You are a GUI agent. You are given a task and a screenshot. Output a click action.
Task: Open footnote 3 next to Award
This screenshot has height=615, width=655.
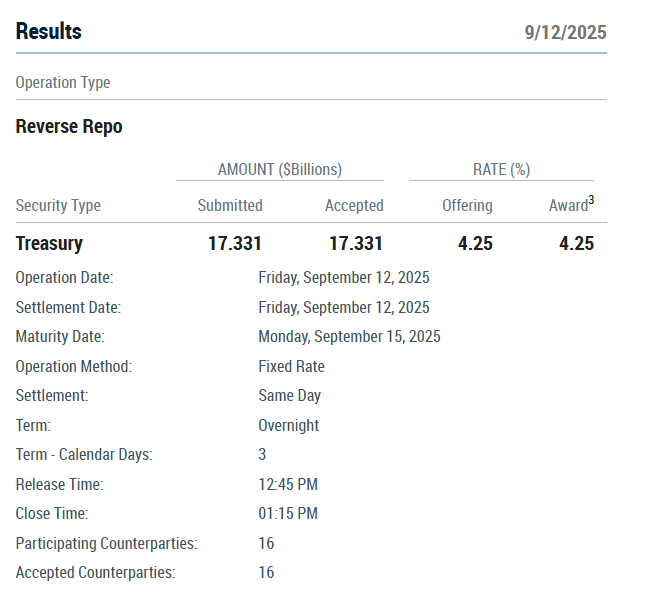591,200
